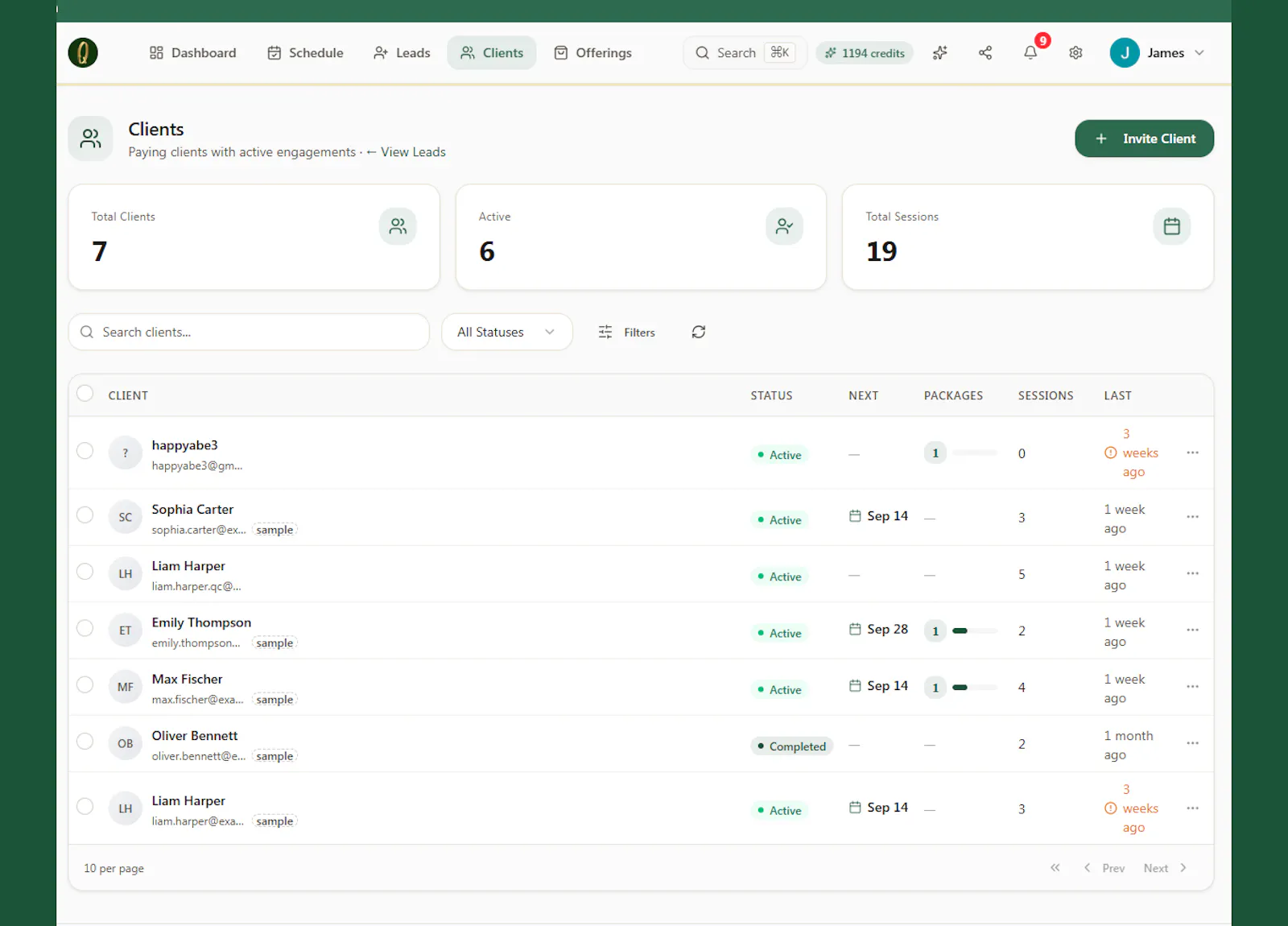The image size is (1288, 926).
Task: Click the 1194 credits badge
Action: (865, 53)
